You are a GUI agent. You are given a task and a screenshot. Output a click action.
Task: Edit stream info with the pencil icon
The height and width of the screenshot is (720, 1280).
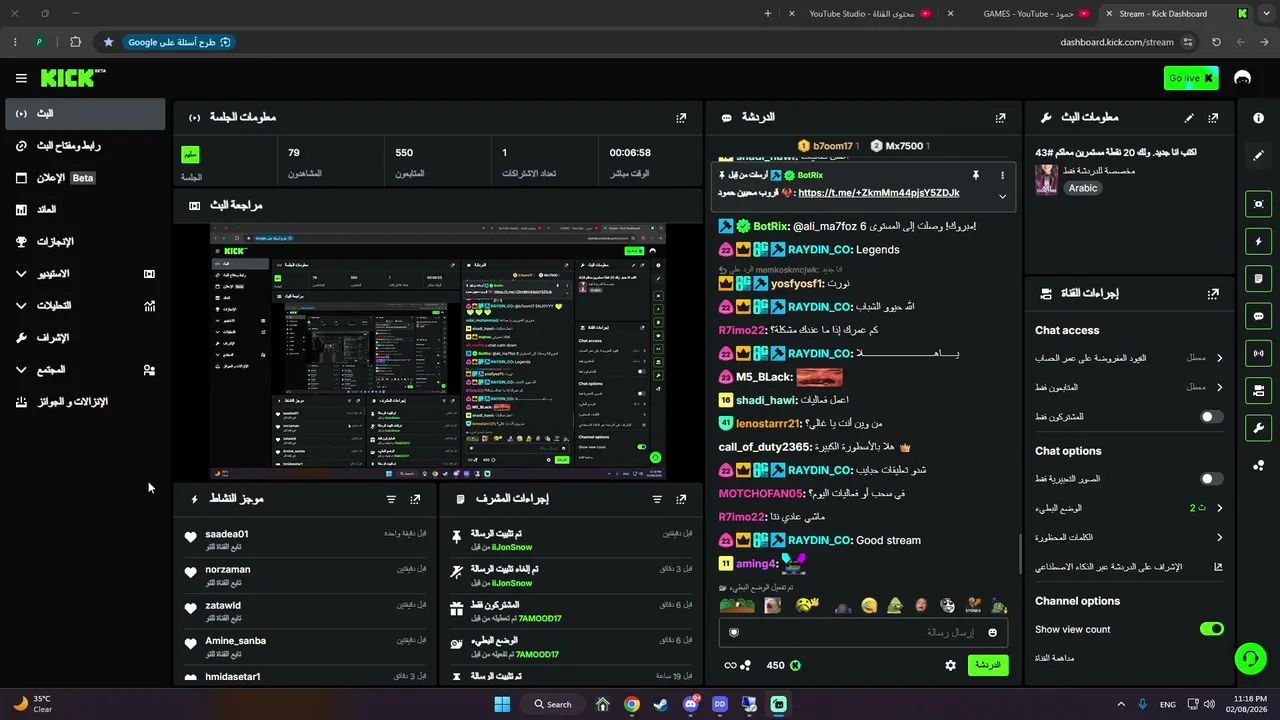click(1189, 118)
